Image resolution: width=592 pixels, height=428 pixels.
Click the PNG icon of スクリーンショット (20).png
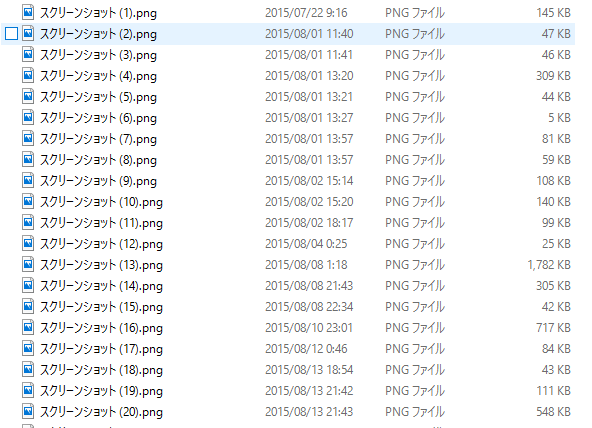pyautogui.click(x=28, y=412)
